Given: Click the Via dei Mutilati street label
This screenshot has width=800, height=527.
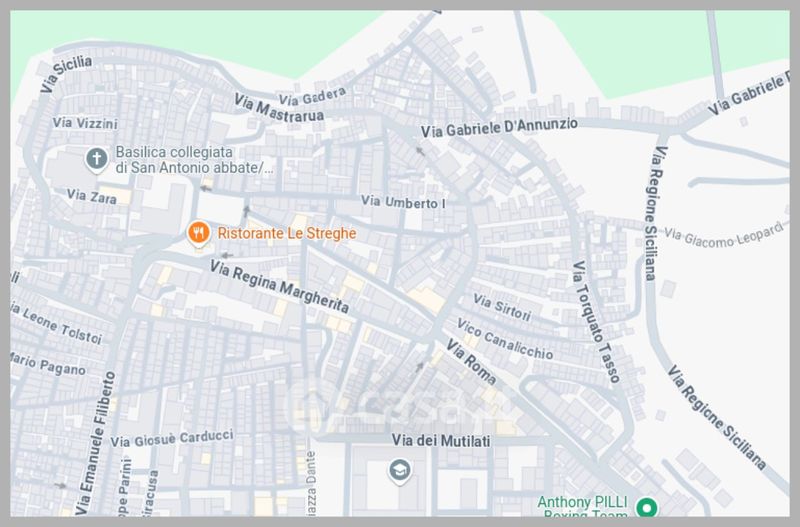Looking at the screenshot, I should pyautogui.click(x=441, y=441).
